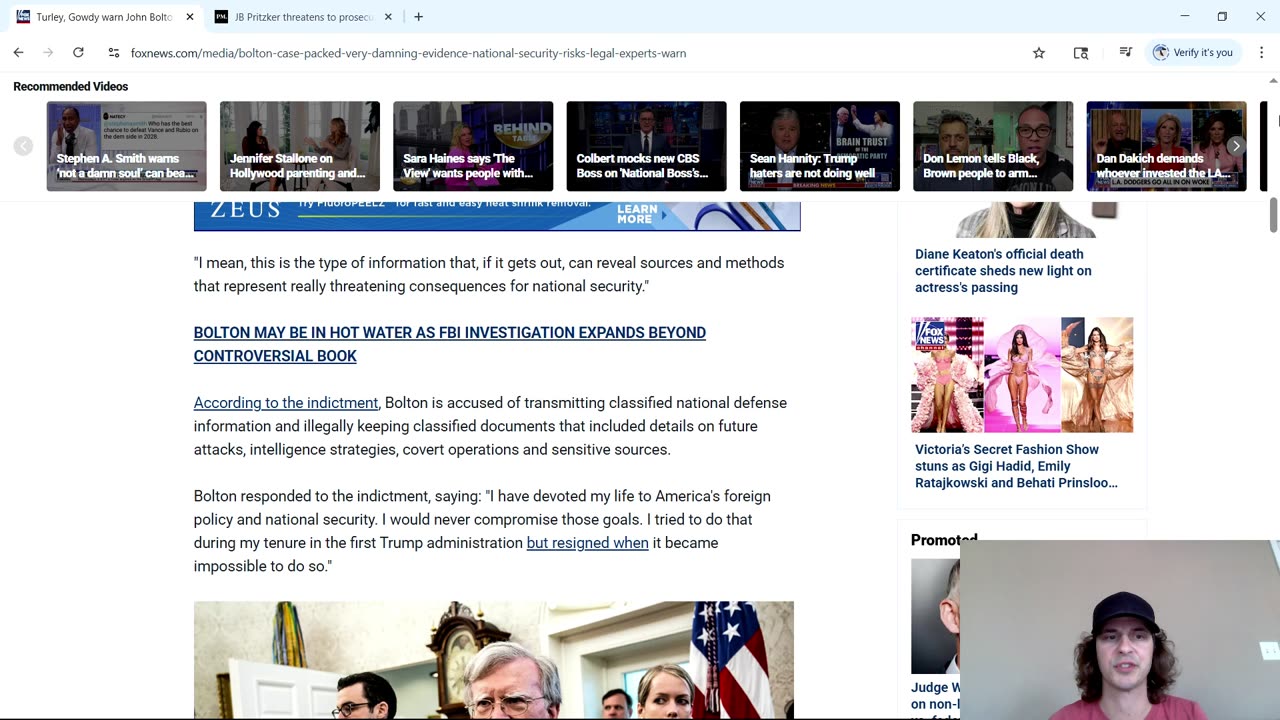
Task: Open BOLTON MAY BE IN HOT WATER link
Action: point(450,344)
